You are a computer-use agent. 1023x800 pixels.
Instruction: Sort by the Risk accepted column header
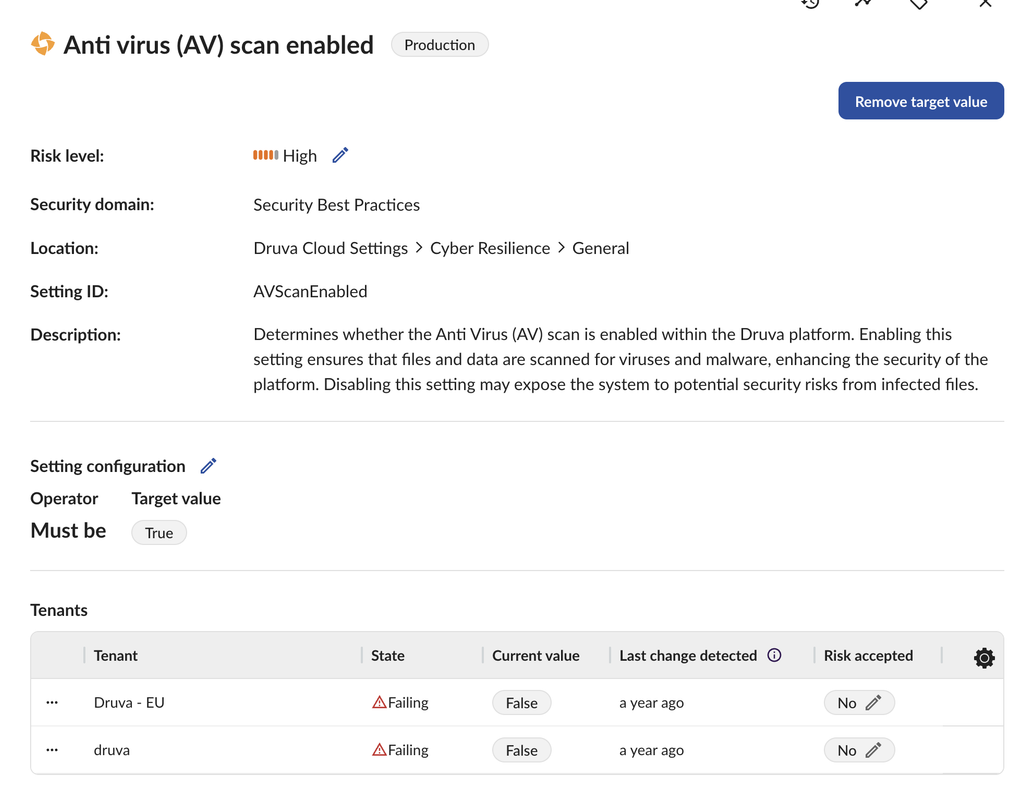(868, 655)
